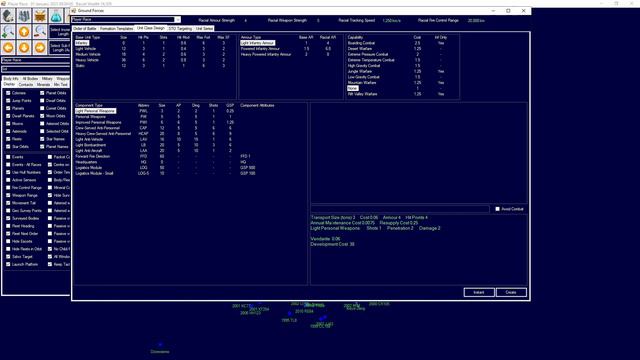Open the Body Info tab in main window

pyautogui.click(x=11, y=78)
